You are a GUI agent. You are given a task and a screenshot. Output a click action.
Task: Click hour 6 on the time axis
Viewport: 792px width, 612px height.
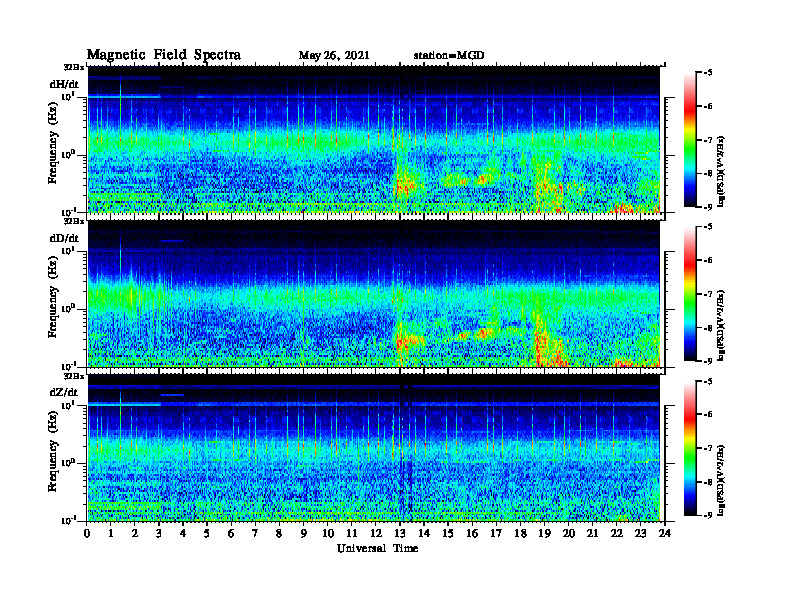click(231, 533)
